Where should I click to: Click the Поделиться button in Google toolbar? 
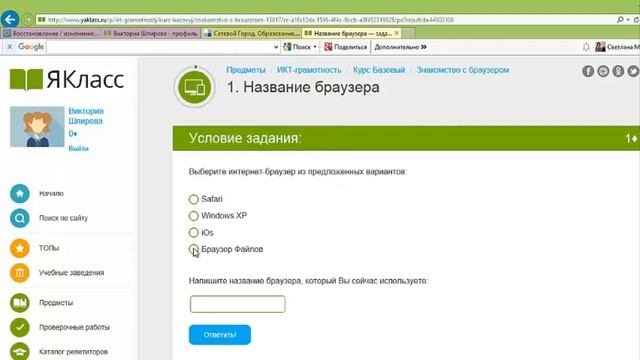point(346,47)
